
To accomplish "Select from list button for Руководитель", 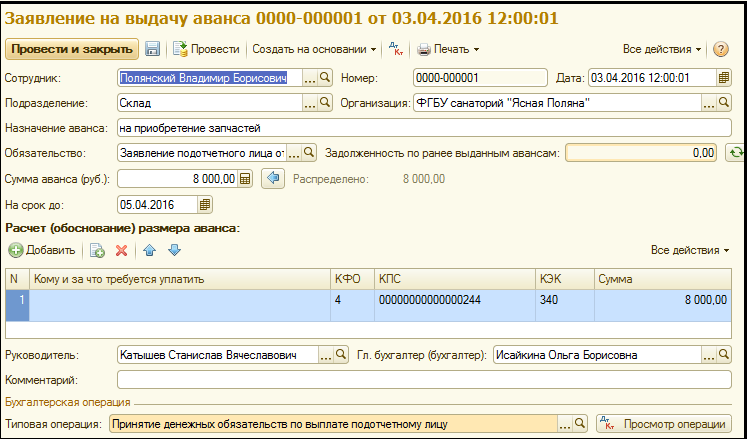I will (x=325, y=355).
